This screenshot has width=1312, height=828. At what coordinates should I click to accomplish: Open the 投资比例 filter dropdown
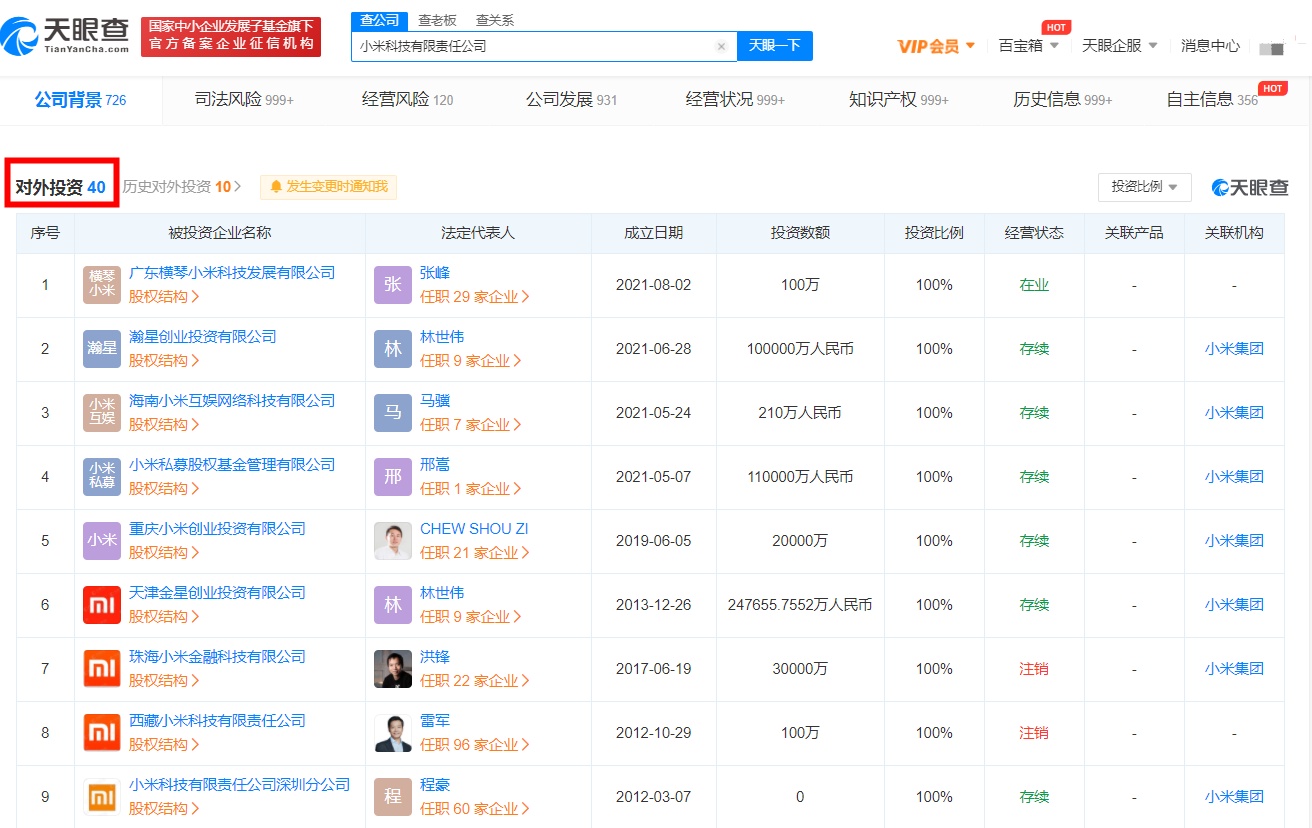[x=1144, y=187]
